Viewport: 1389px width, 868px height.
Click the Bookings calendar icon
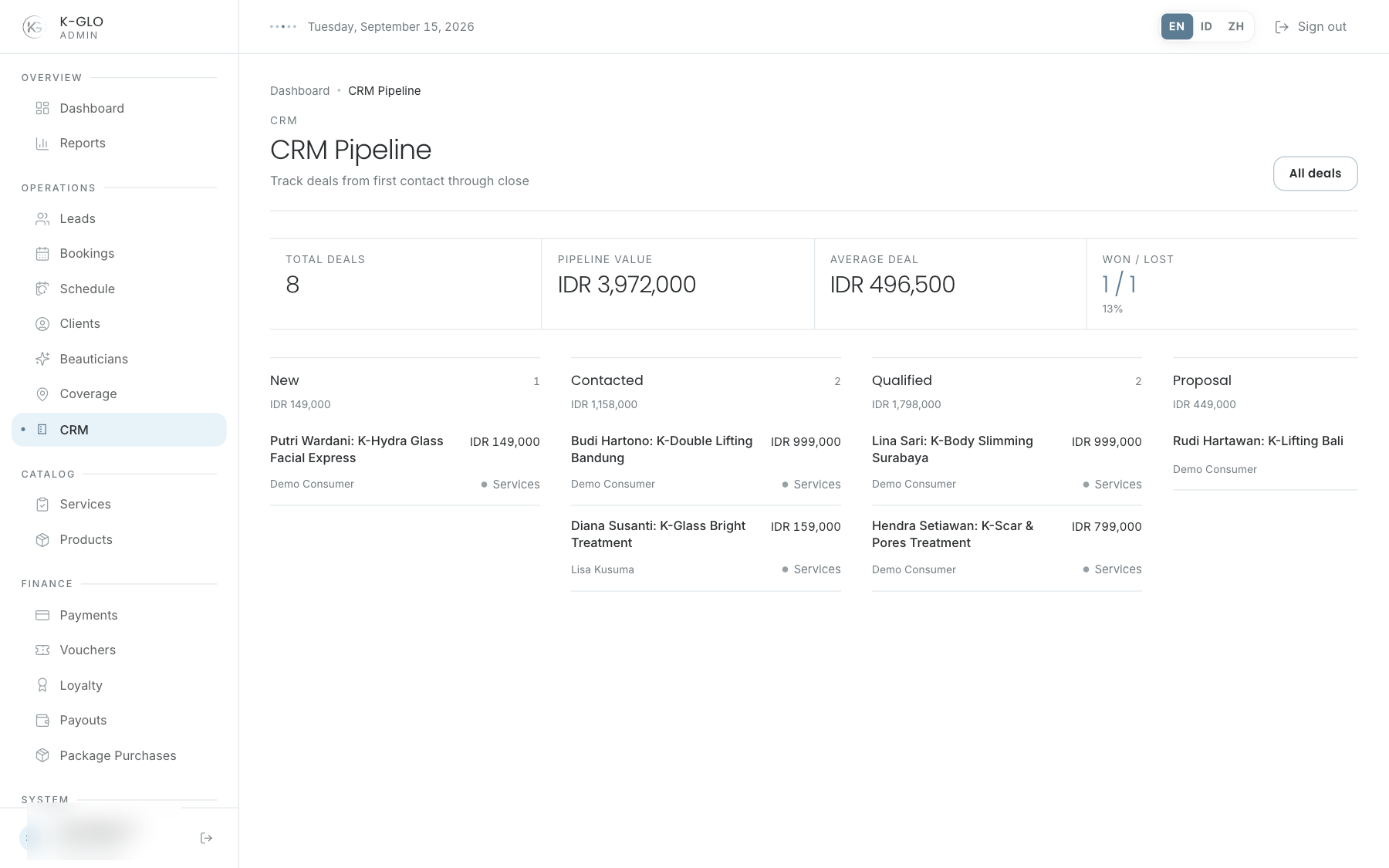pos(42,254)
